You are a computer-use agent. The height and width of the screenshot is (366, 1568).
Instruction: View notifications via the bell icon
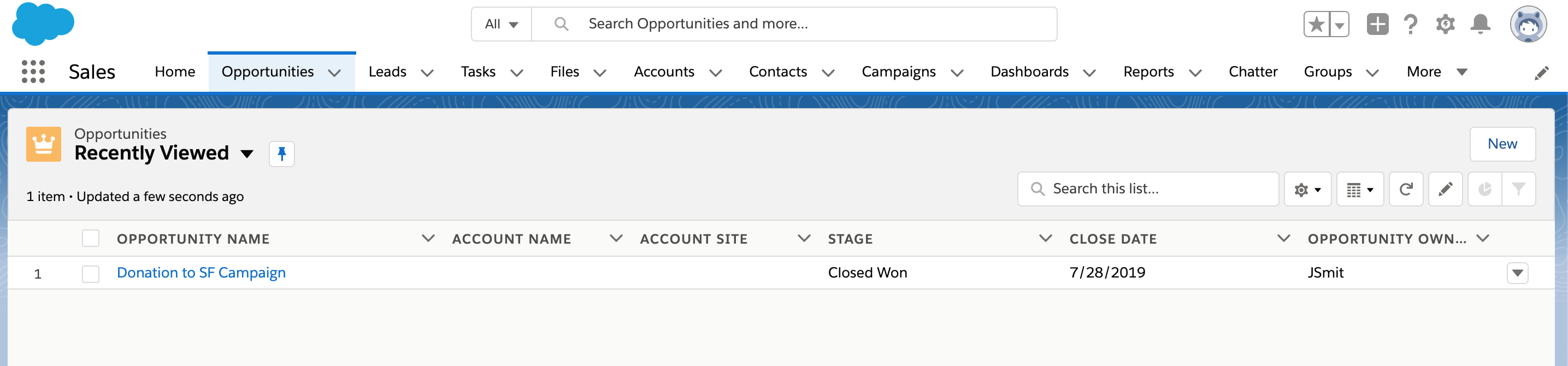click(1479, 25)
